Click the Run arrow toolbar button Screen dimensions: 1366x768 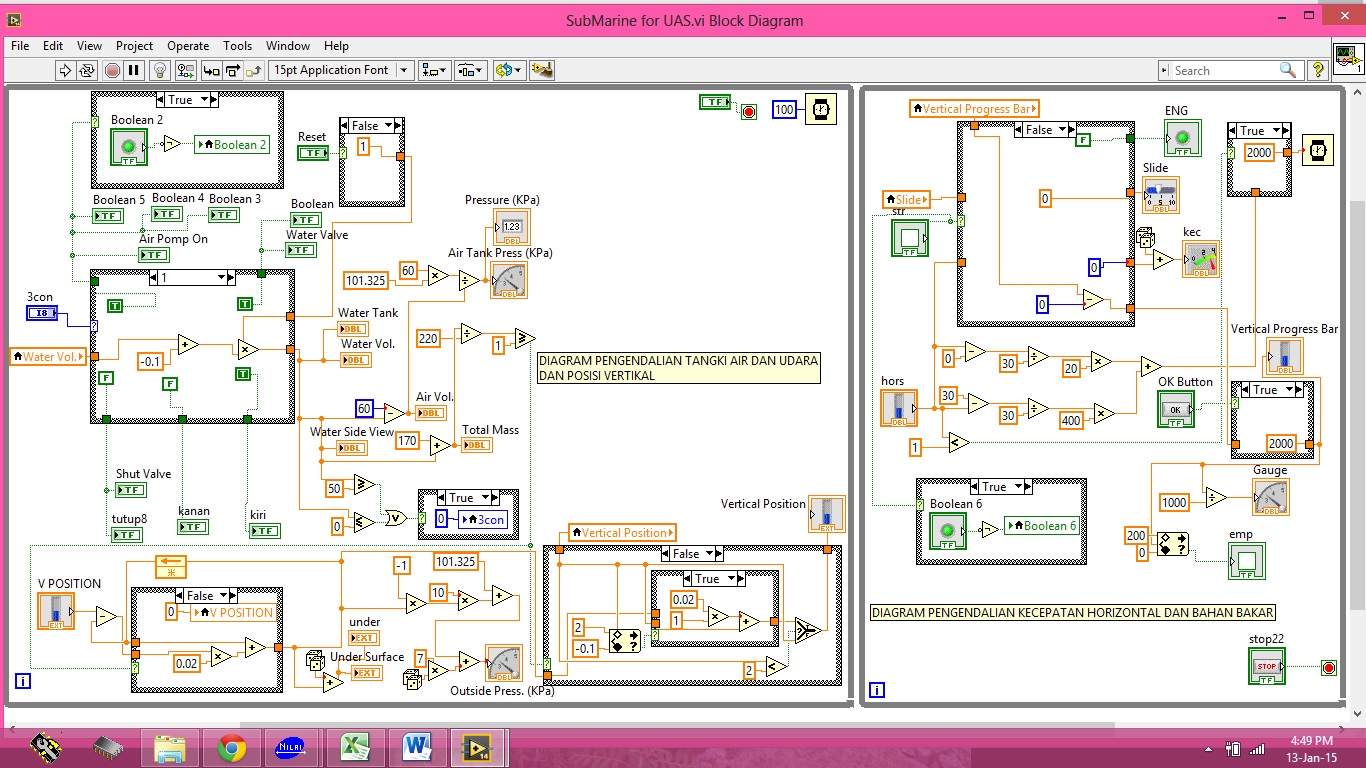66,70
